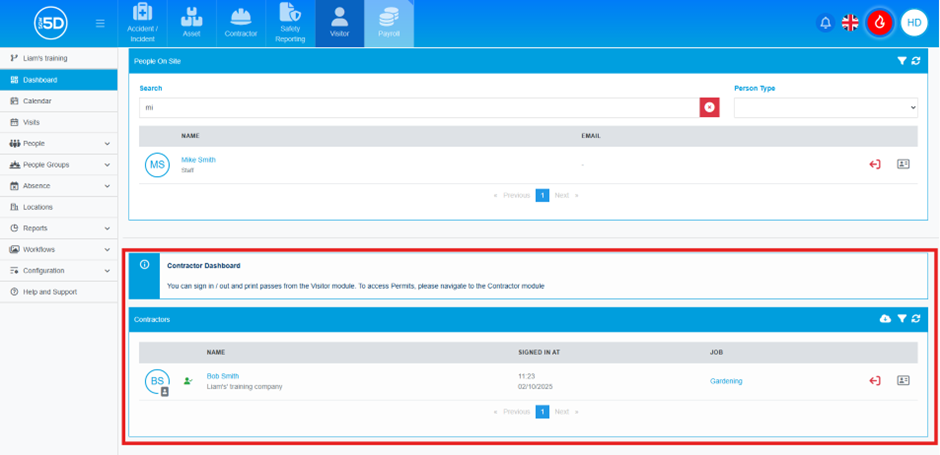Expand the Reports sidebar section
The image size is (940, 455).
pos(58,228)
